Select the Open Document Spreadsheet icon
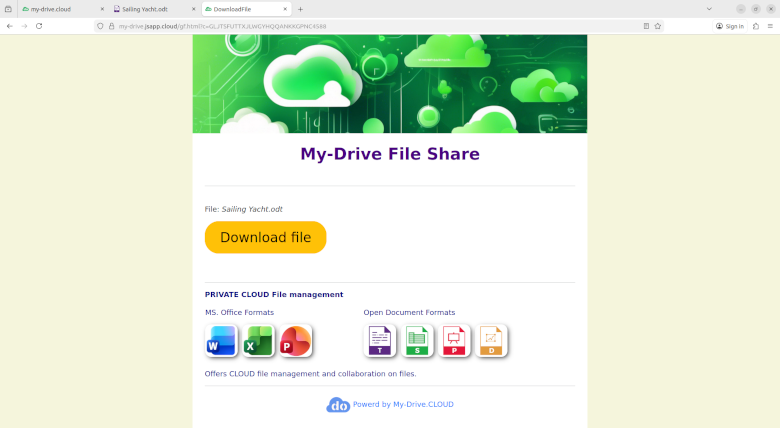Image resolution: width=780 pixels, height=439 pixels. click(x=417, y=341)
